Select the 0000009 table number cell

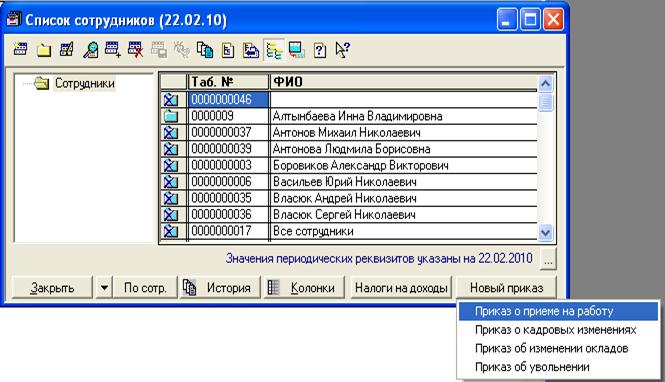click(x=228, y=116)
